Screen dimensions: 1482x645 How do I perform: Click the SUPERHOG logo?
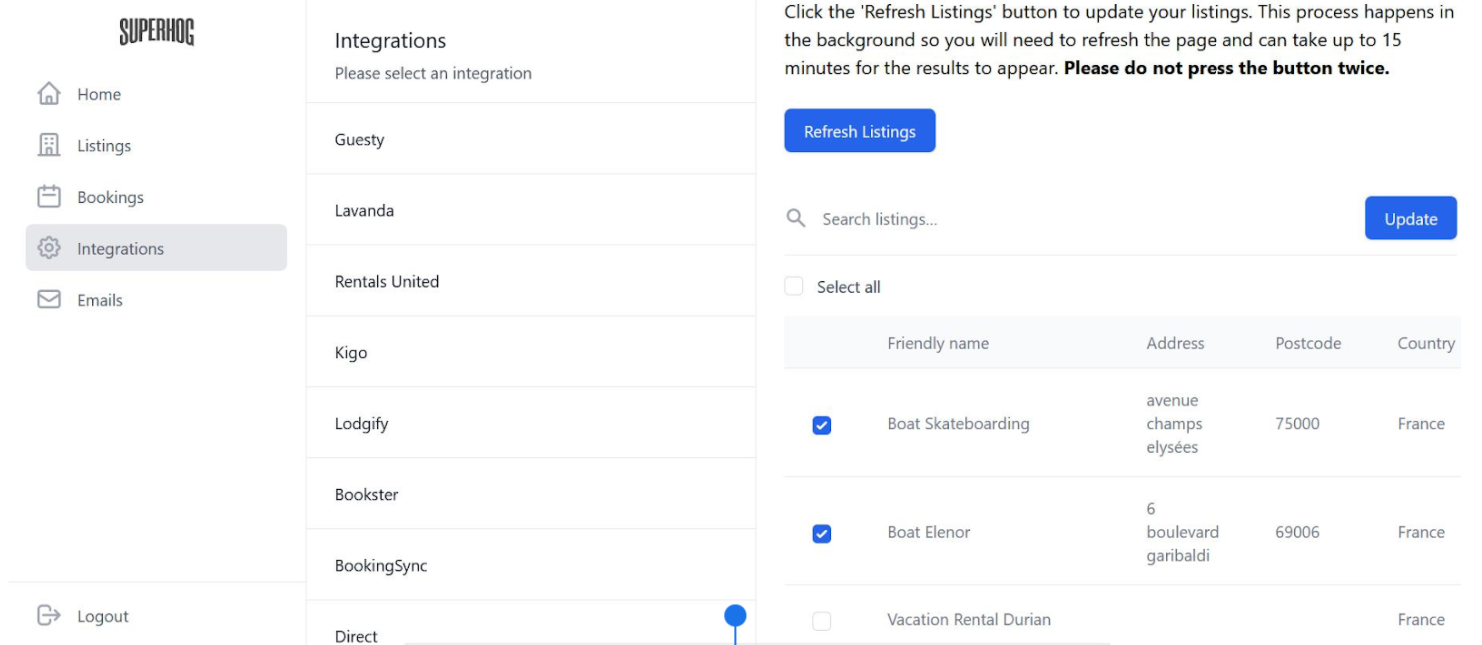tap(156, 32)
